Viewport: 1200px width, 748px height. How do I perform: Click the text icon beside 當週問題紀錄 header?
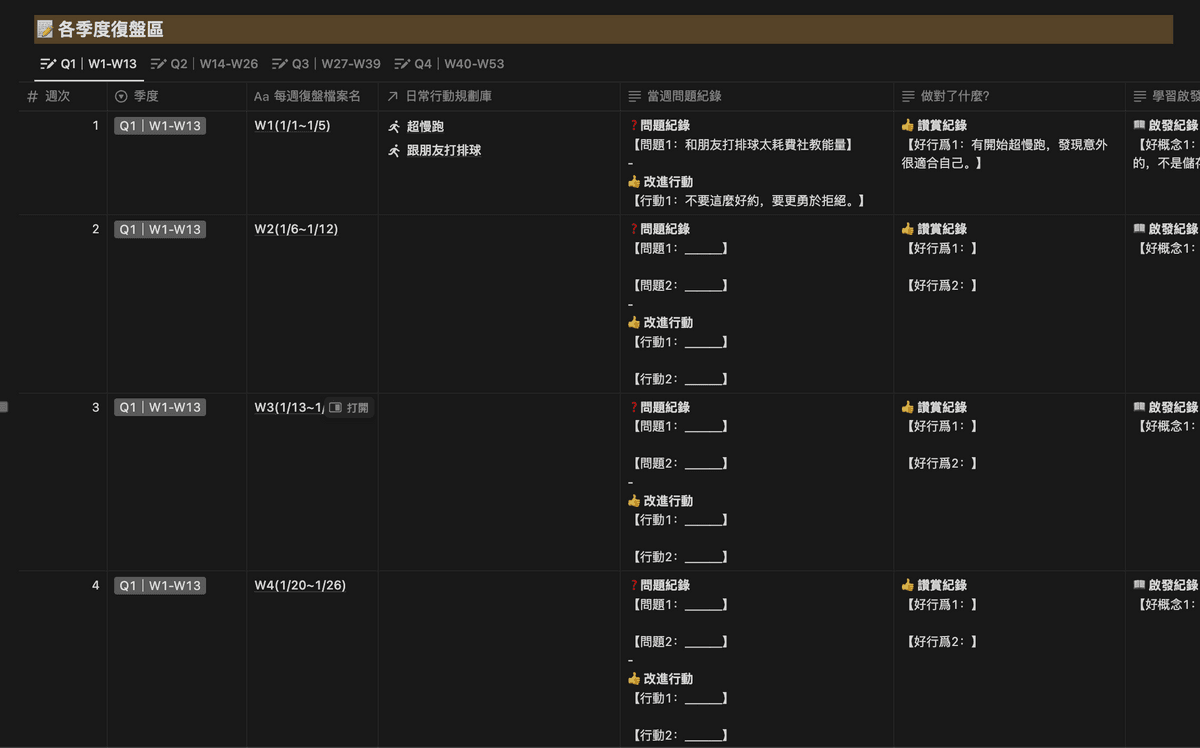pos(634,97)
